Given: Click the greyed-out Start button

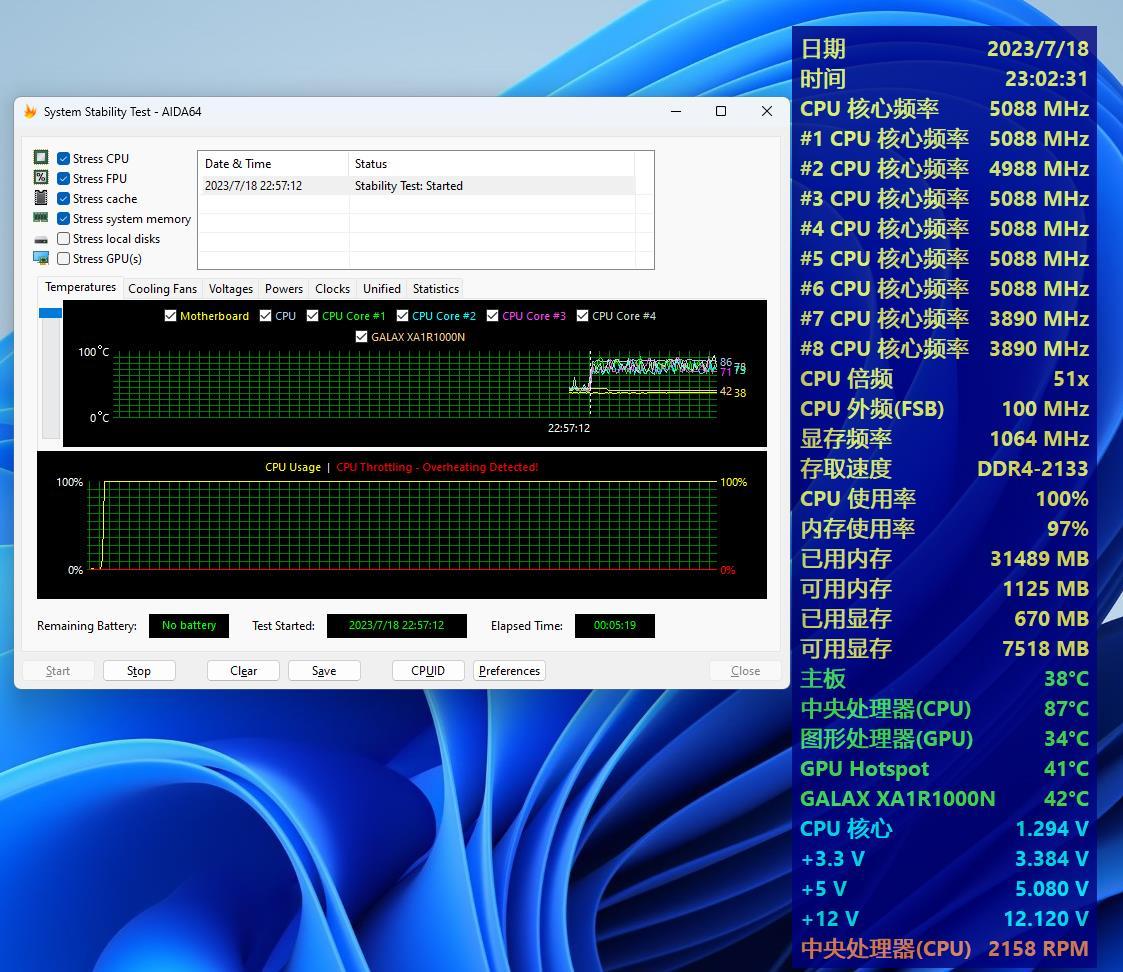Looking at the screenshot, I should pos(58,670).
